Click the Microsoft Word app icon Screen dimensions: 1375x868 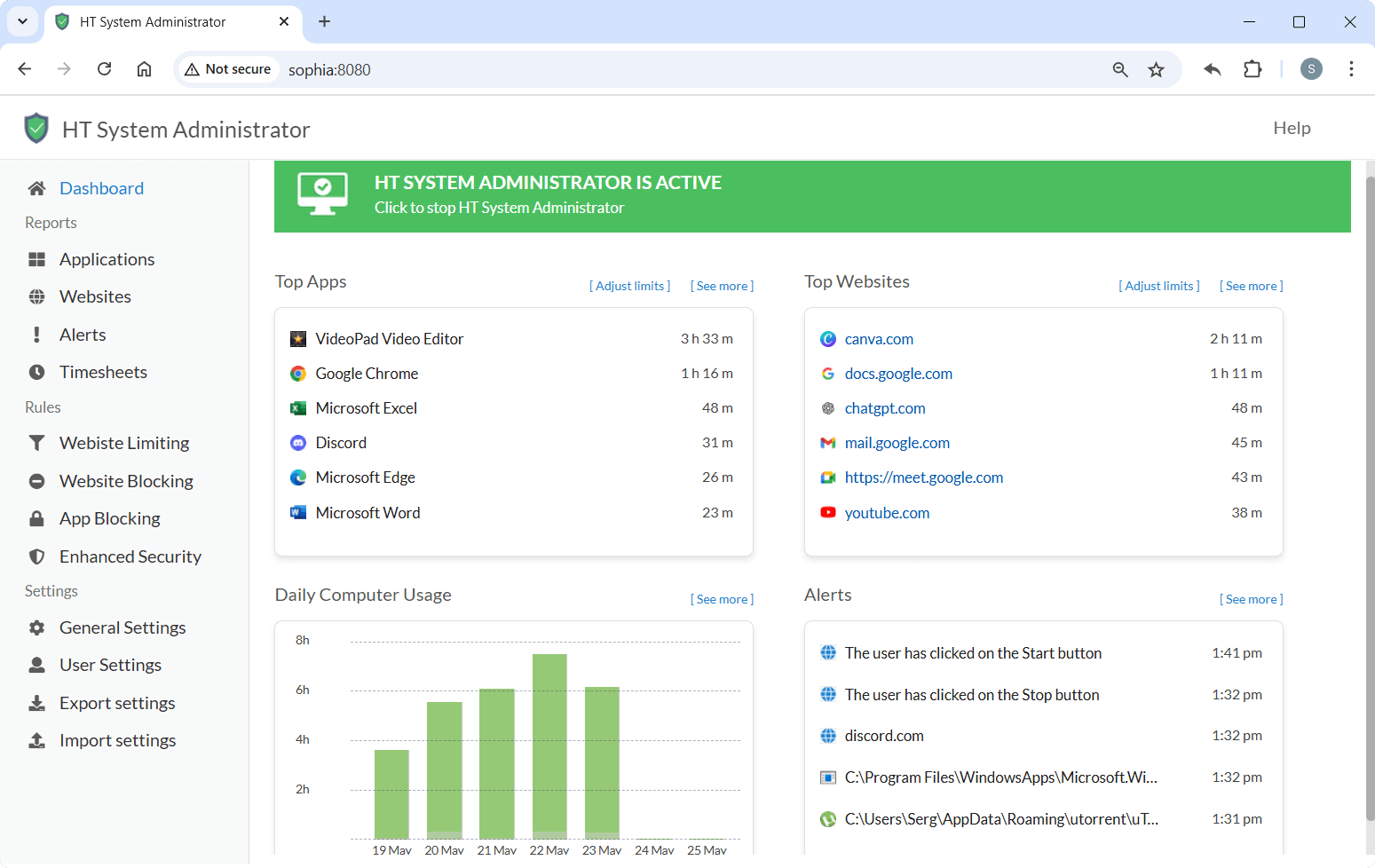pos(298,513)
